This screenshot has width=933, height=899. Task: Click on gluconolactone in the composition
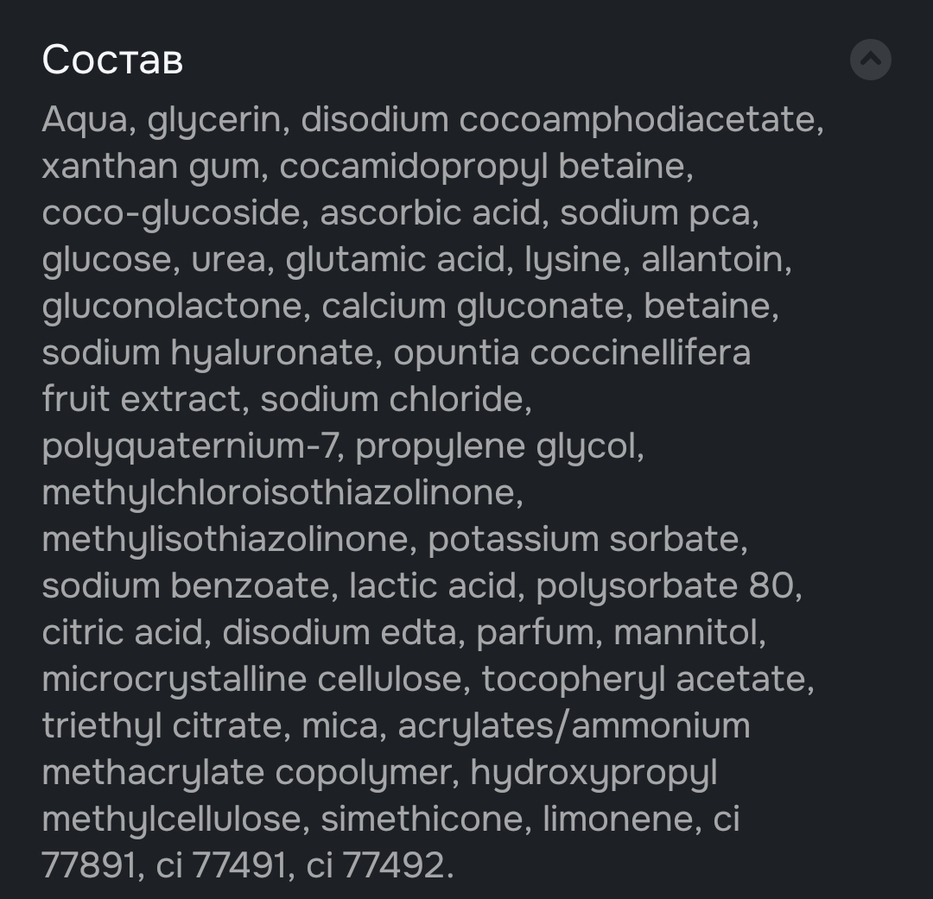click(x=172, y=306)
